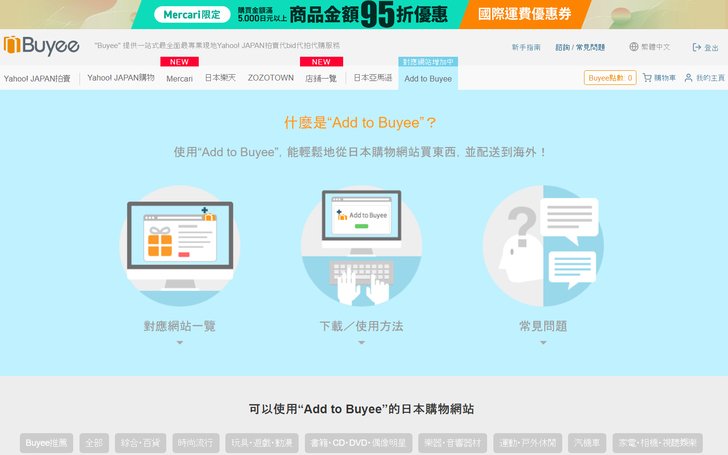The width and height of the screenshot is (728, 455).
Task: Filter by 綜合·百貨 category
Action: (141, 443)
